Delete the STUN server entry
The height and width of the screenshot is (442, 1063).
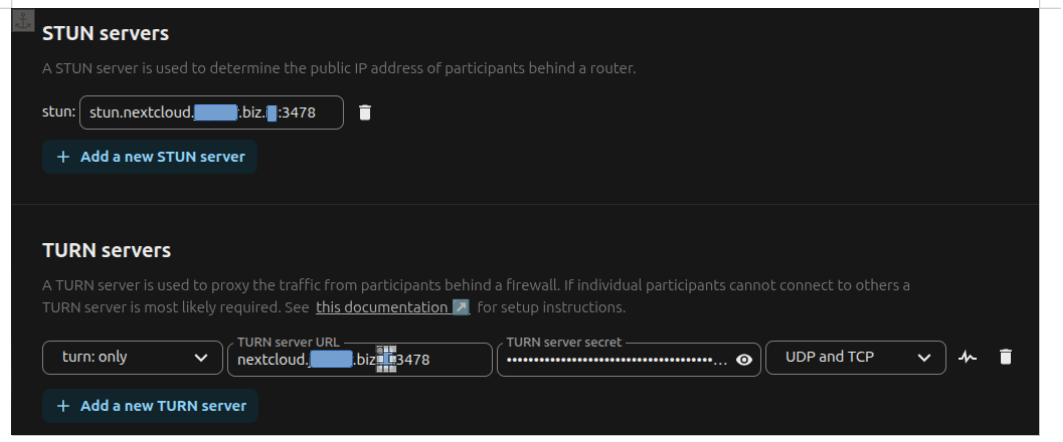pos(365,113)
